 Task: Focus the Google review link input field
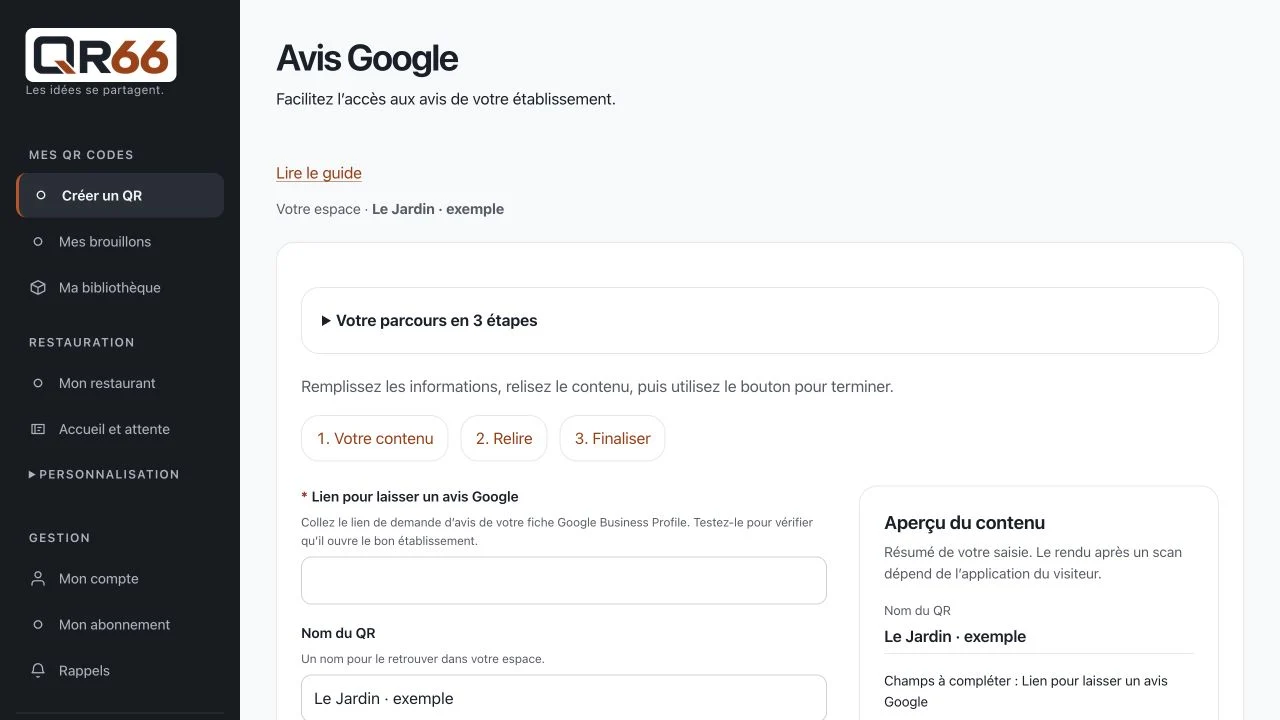tap(564, 581)
